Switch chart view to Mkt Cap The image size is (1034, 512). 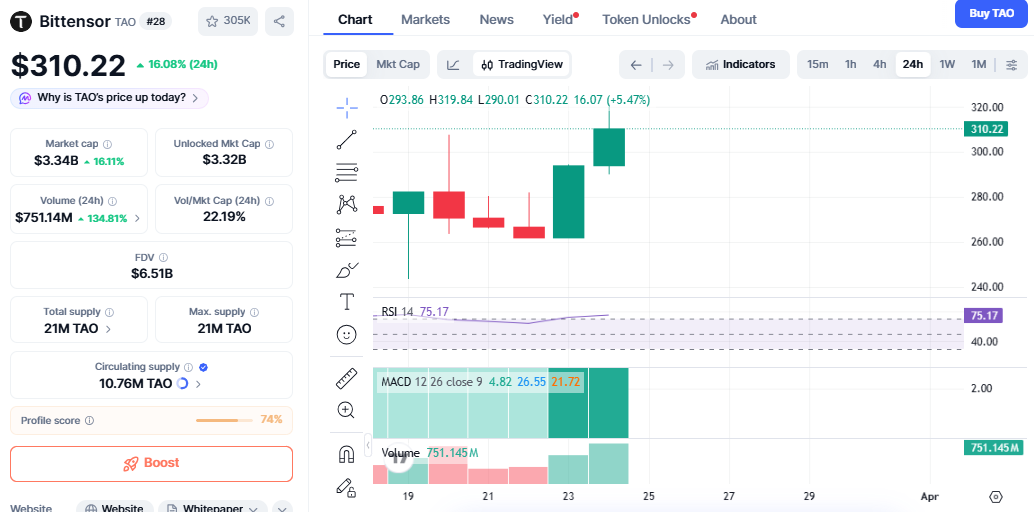(x=397, y=64)
